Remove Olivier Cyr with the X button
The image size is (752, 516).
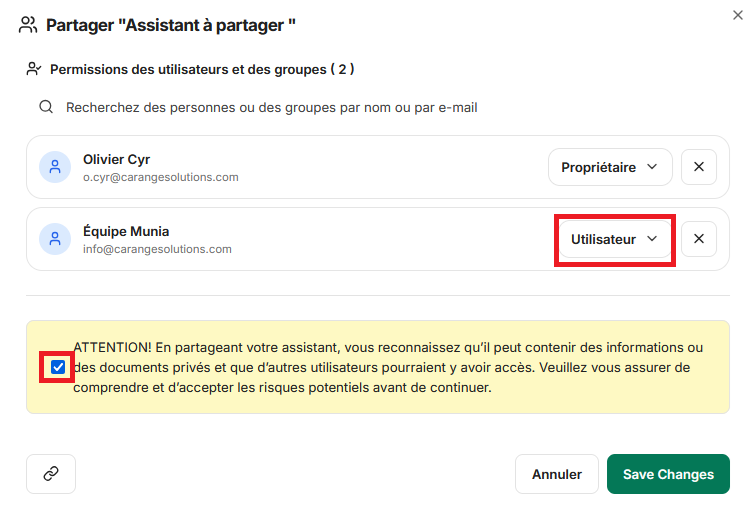699,167
